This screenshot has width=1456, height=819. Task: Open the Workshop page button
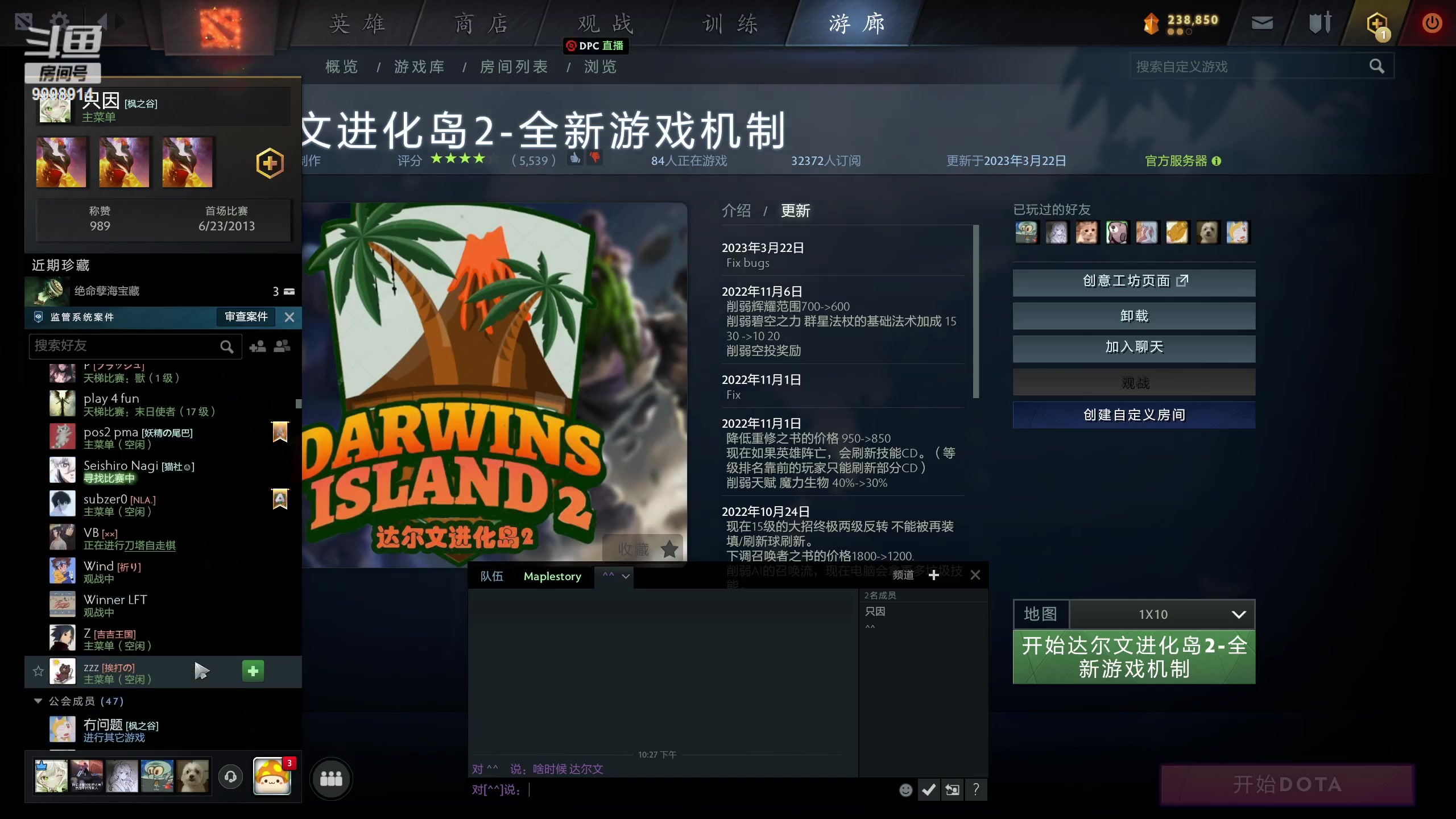click(1134, 282)
